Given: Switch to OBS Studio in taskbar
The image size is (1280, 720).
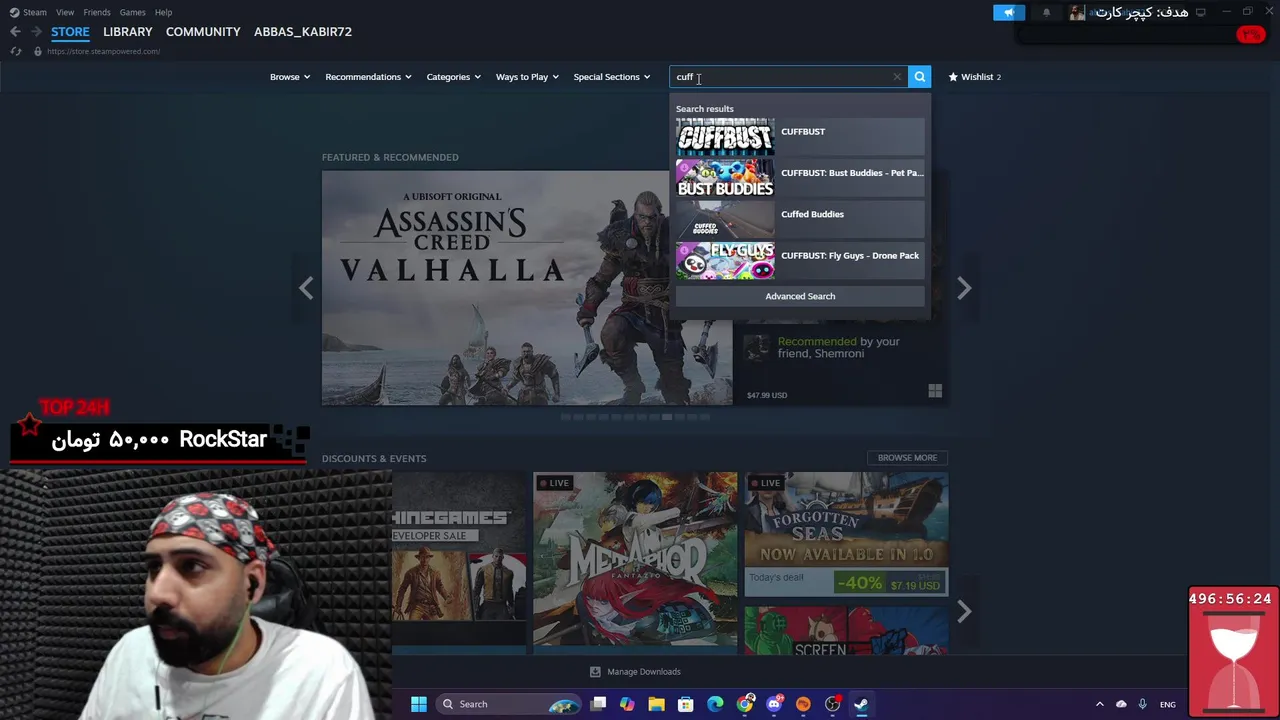Looking at the screenshot, I should click(832, 704).
